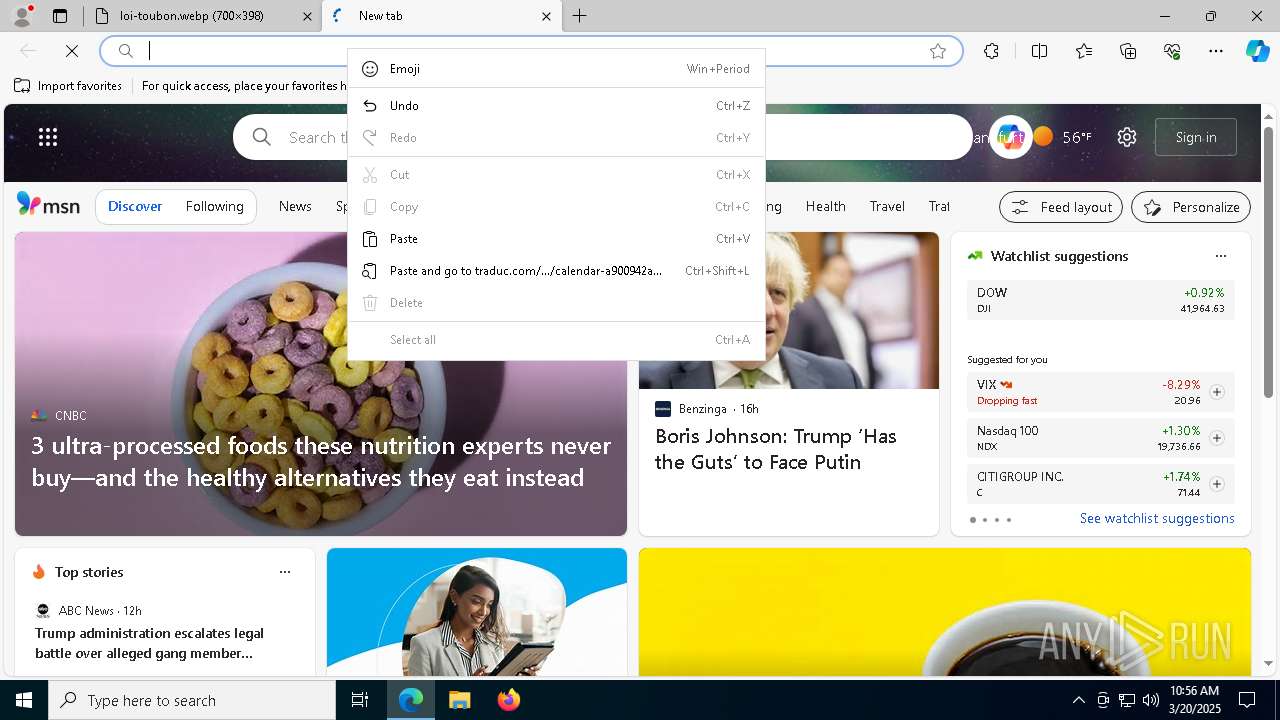The height and width of the screenshot is (720, 1280).
Task: Open the Health category tab
Action: pos(826,206)
